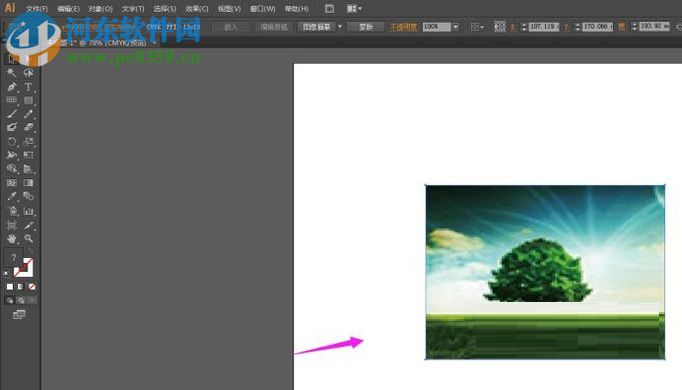Select the Pencil tool

[28, 114]
